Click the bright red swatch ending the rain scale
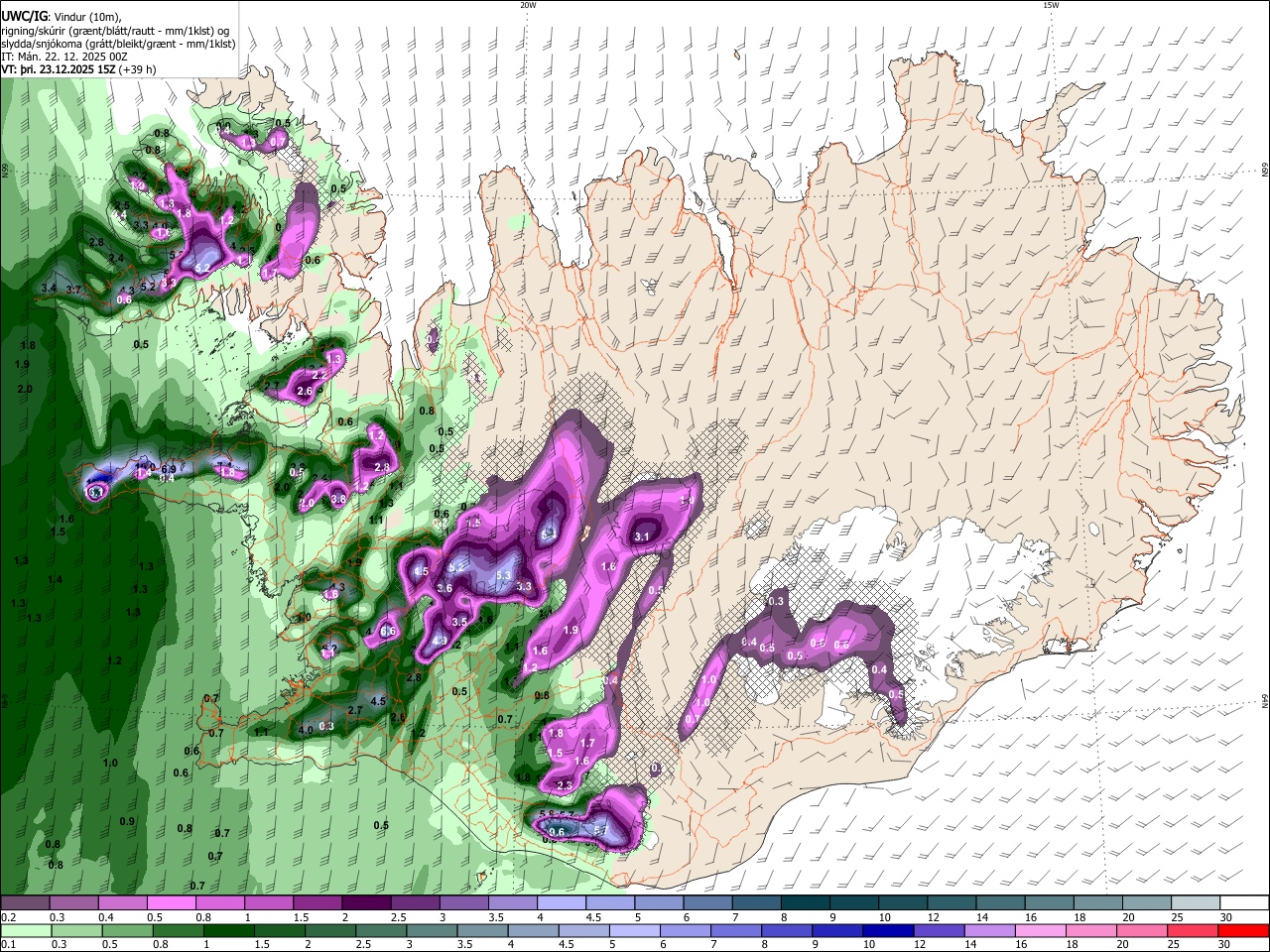 tap(1244, 931)
